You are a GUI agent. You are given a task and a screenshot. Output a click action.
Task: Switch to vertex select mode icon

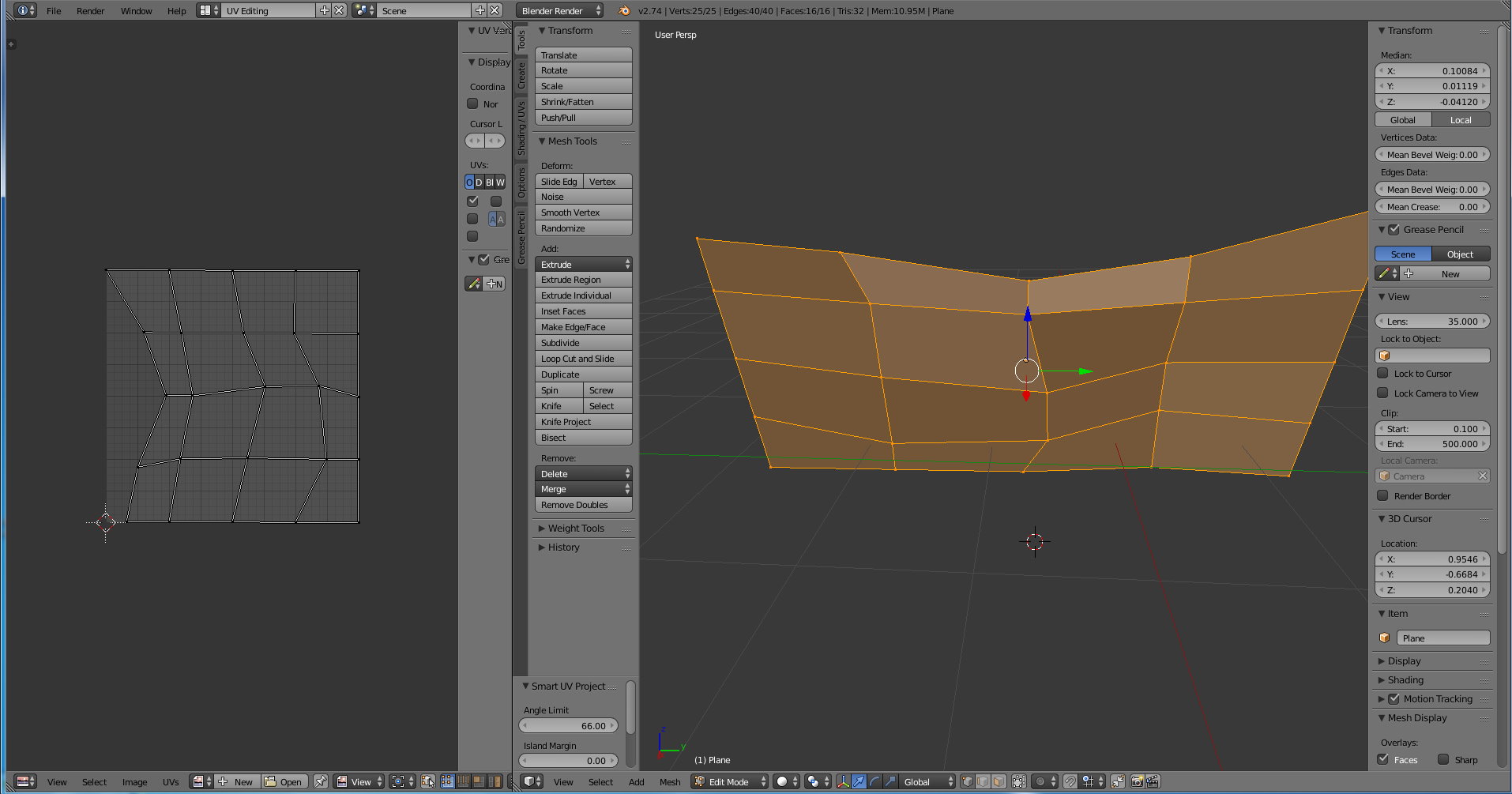[968, 781]
